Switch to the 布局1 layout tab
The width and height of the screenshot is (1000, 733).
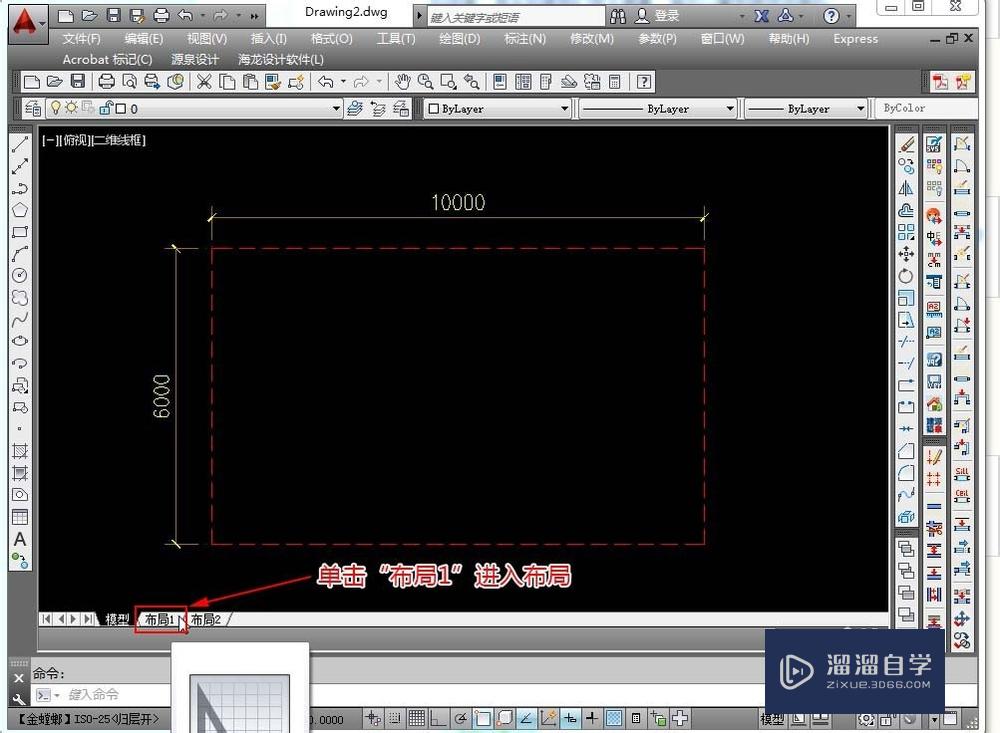point(159,619)
